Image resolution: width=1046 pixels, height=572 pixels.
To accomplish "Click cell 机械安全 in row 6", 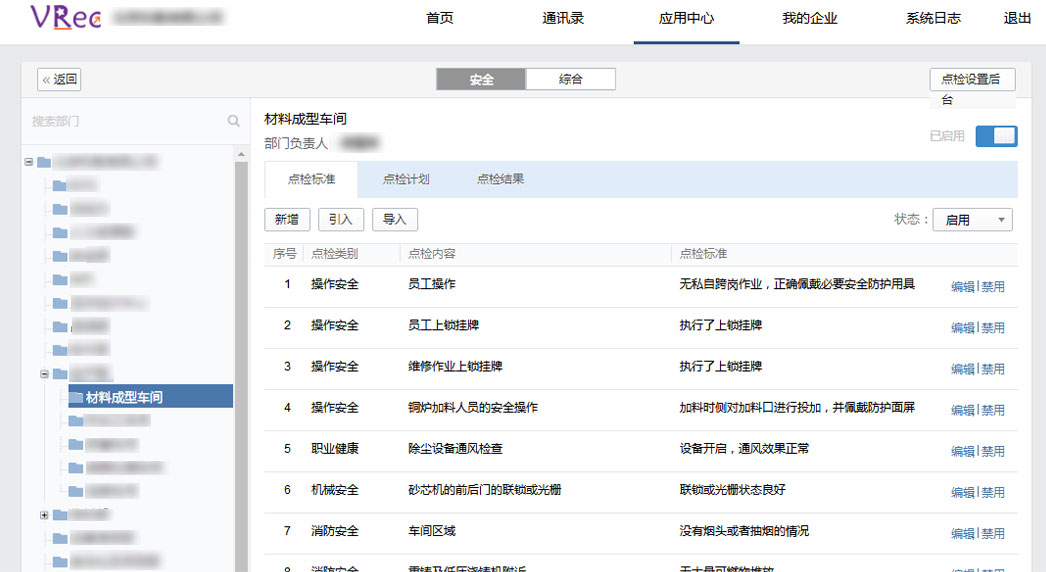I will pyautogui.click(x=335, y=490).
